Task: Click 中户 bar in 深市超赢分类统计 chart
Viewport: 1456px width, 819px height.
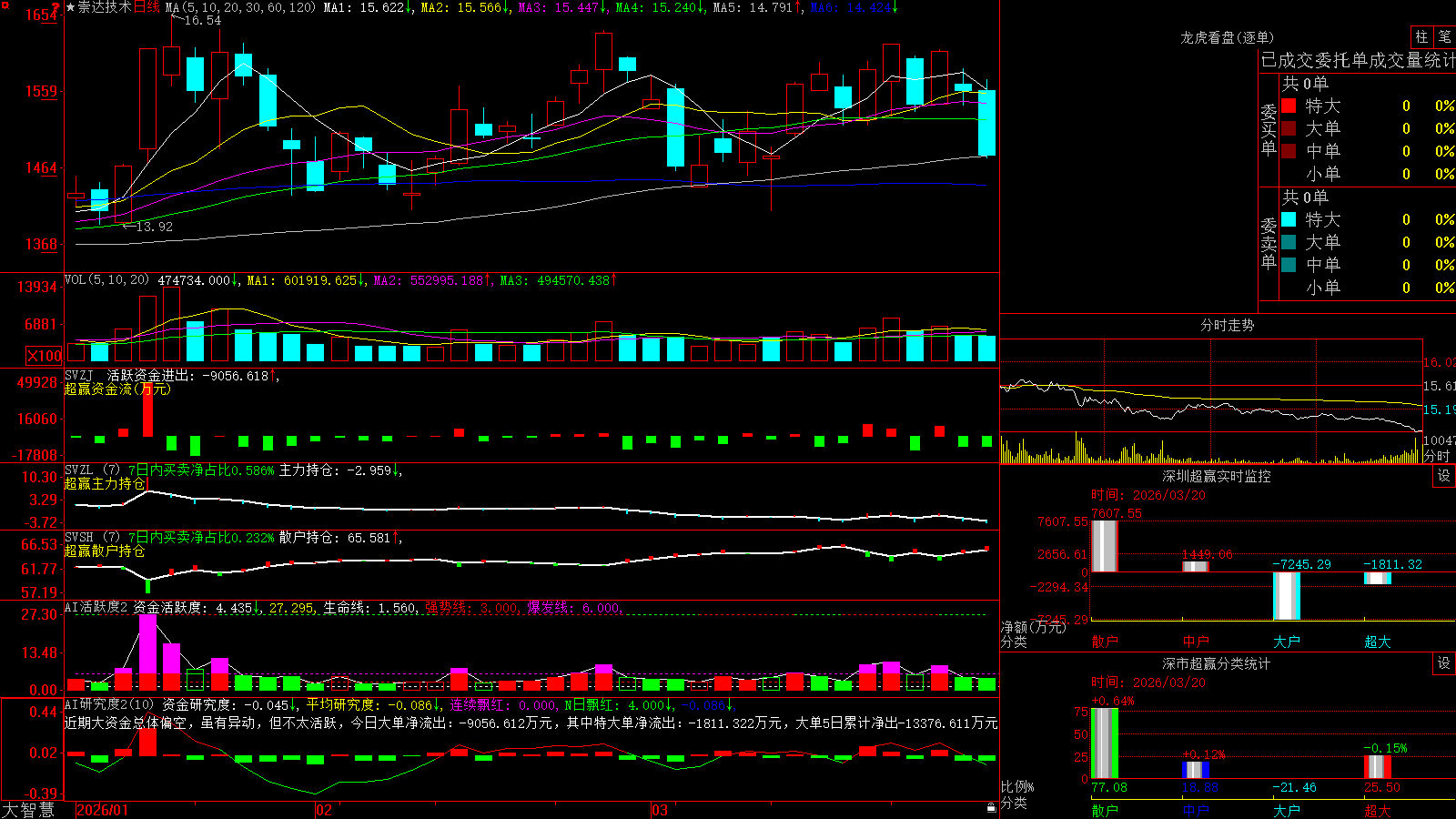Action: [1195, 770]
